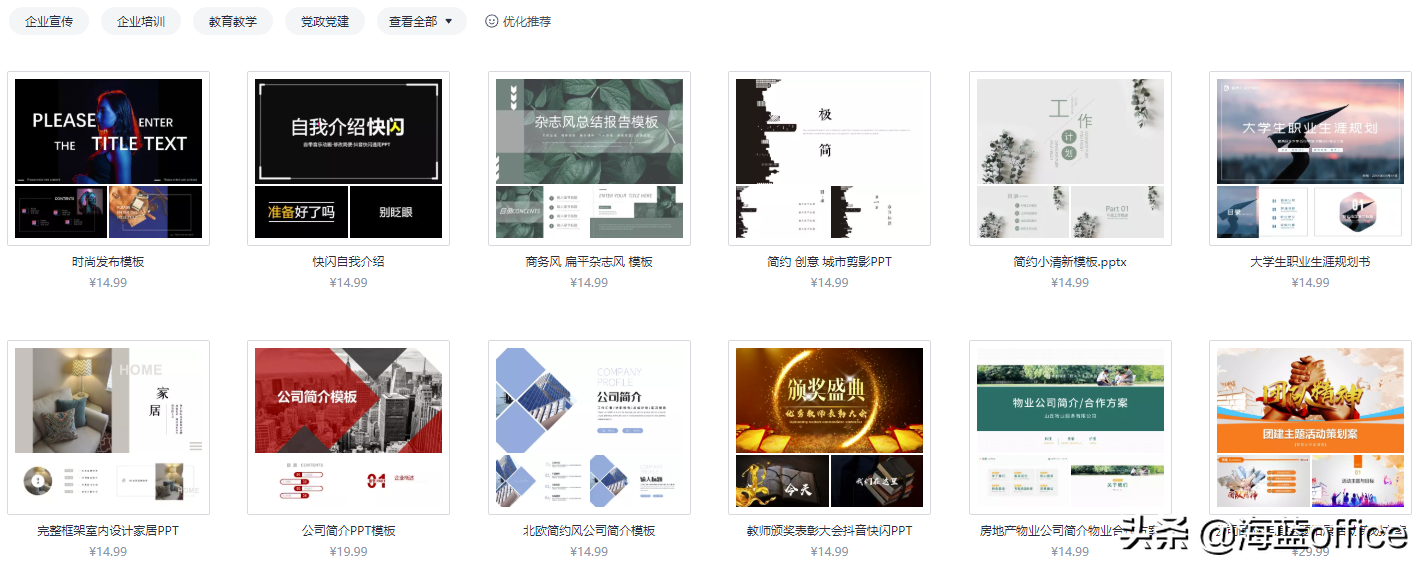Click the ¥14.99 price under 北欧简约风公司简介模板
The image size is (1425, 570).
589,552
